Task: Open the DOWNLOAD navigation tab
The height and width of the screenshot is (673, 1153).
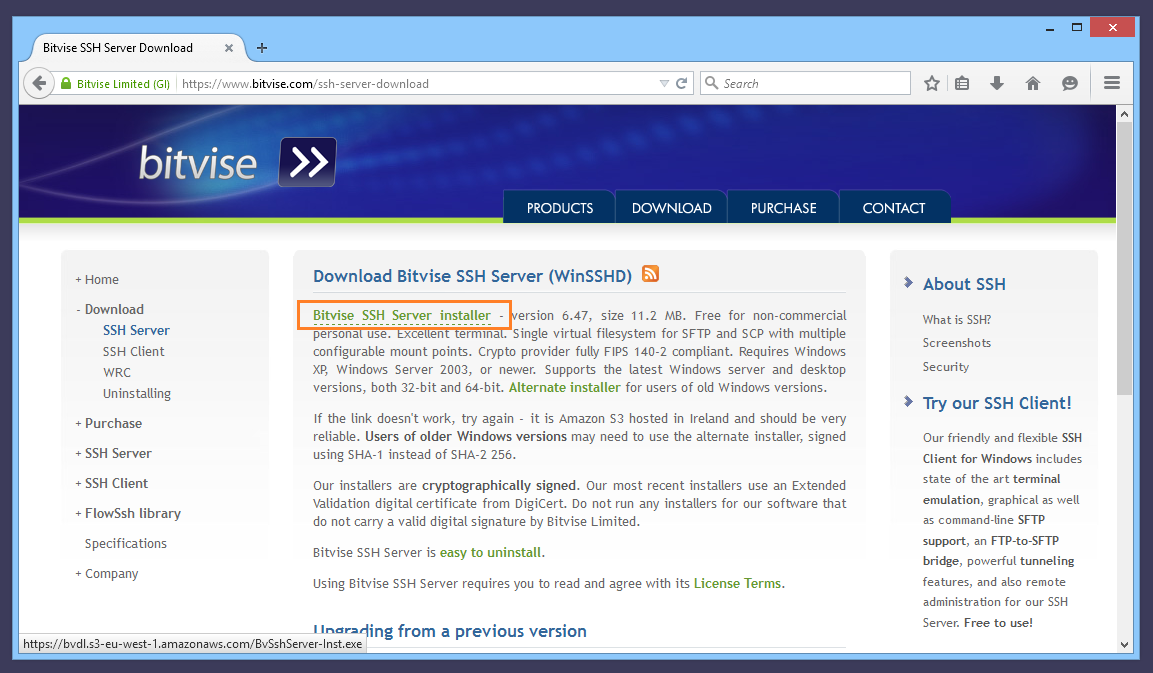Action: 671,207
